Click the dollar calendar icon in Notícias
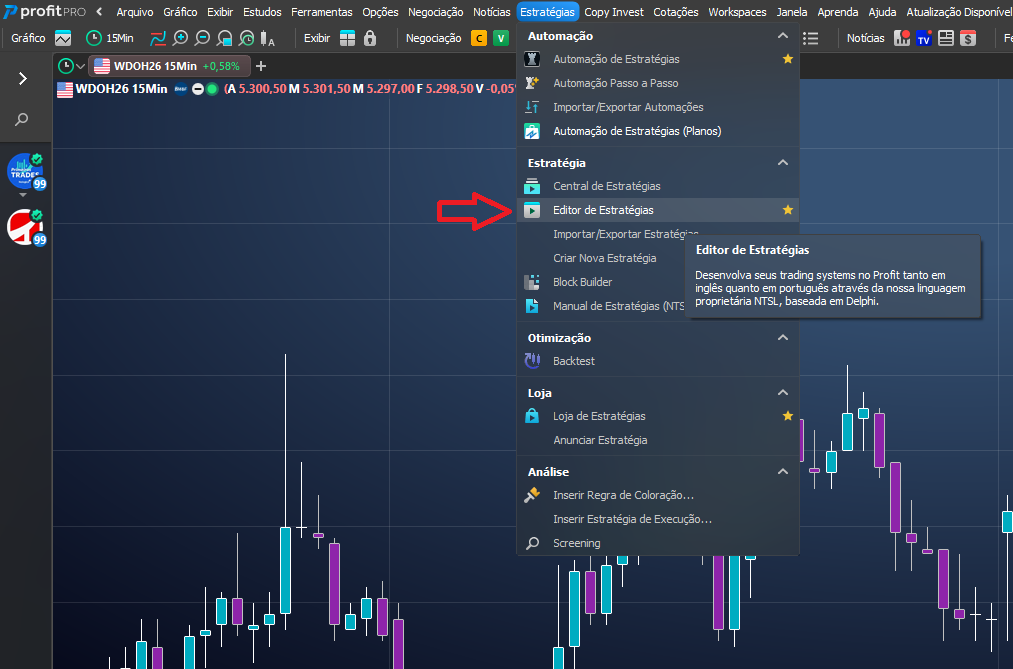The width and height of the screenshot is (1013, 669). click(x=968, y=38)
